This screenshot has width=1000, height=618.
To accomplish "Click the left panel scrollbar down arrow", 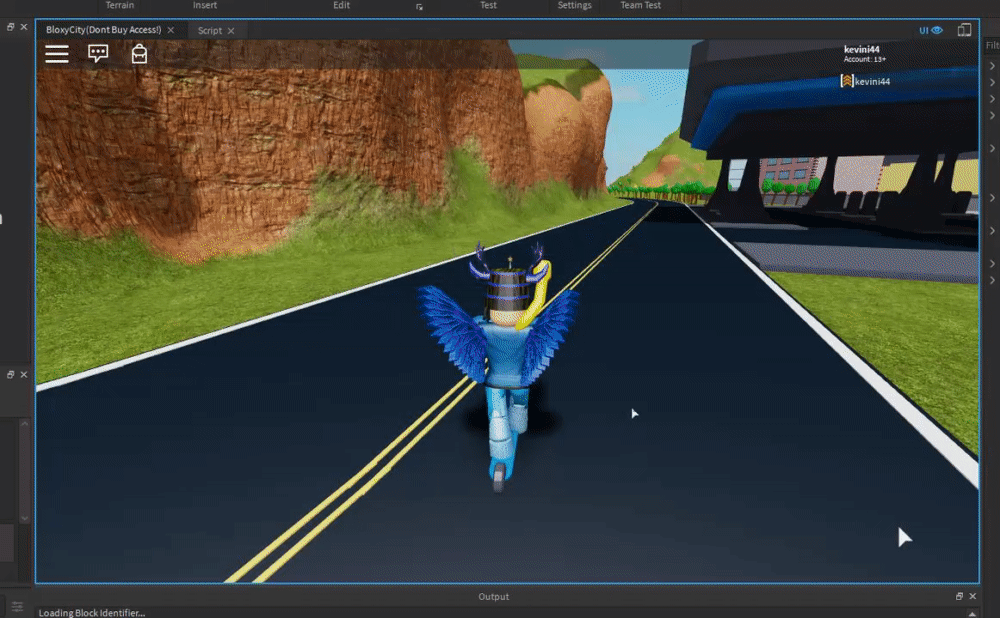I will 24,519.
